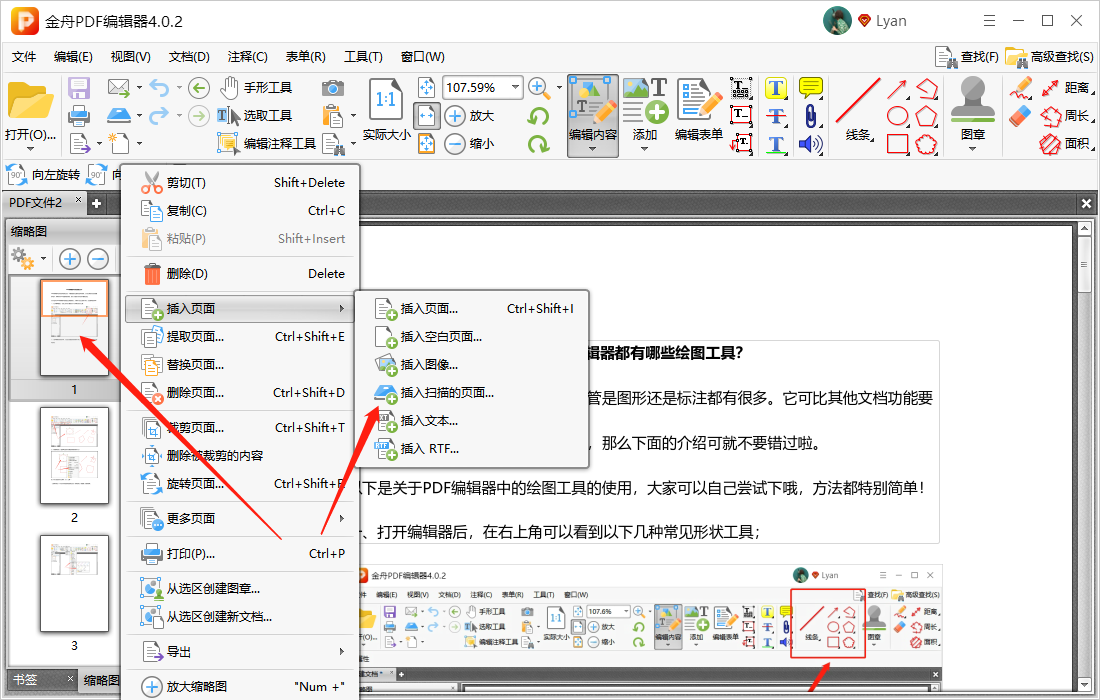
Task: Open the 文档(D) menu
Action: tap(189, 57)
